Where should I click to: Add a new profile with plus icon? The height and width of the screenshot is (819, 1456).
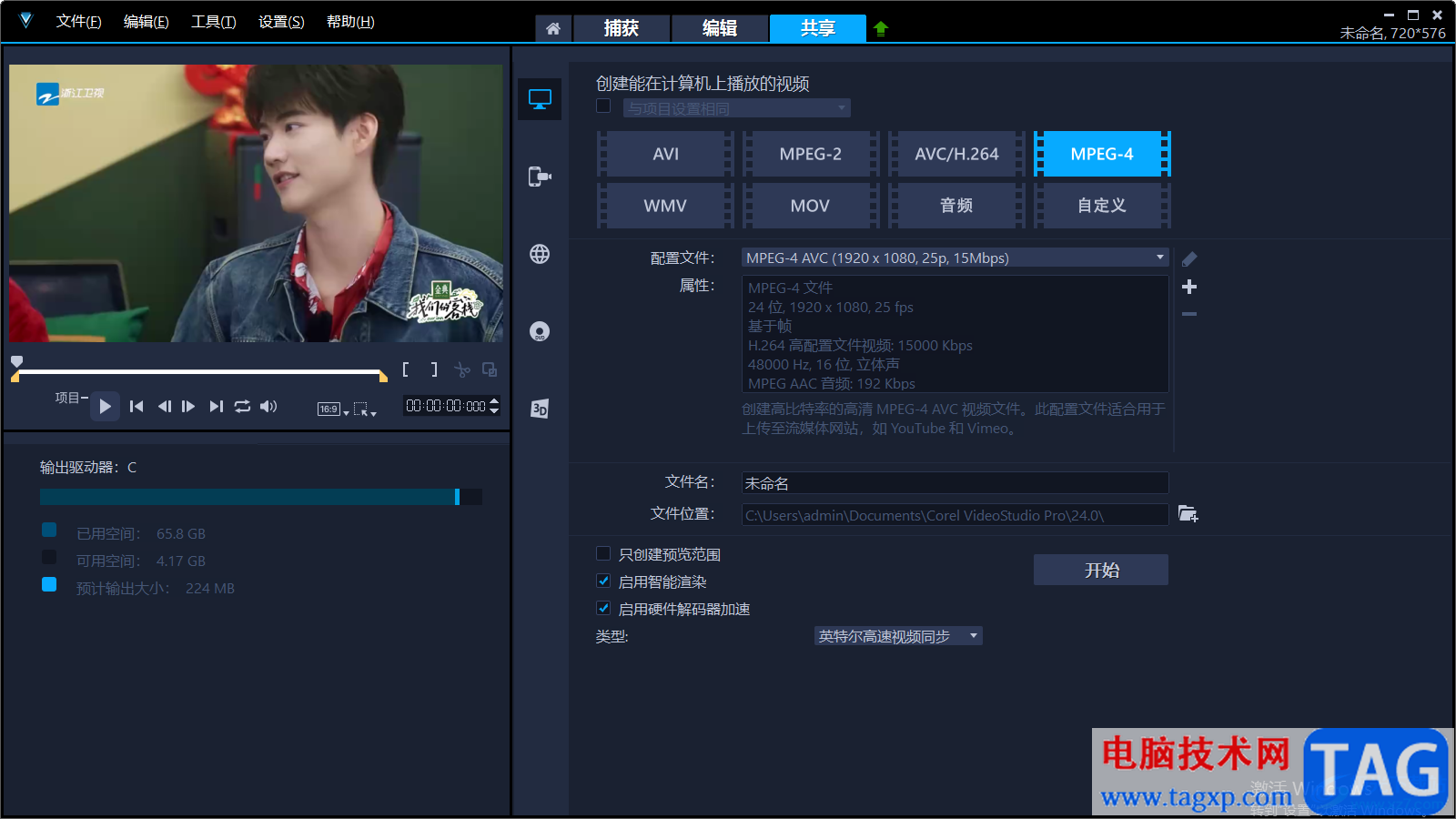(1189, 287)
